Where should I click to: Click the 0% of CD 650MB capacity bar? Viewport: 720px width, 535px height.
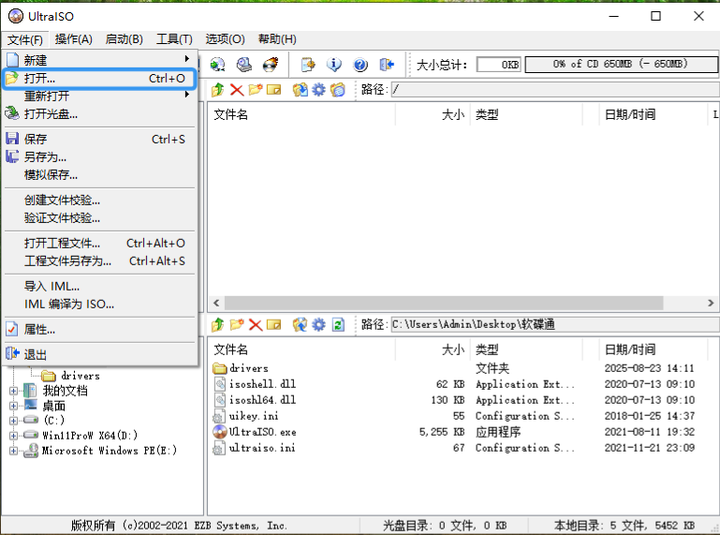click(621, 64)
